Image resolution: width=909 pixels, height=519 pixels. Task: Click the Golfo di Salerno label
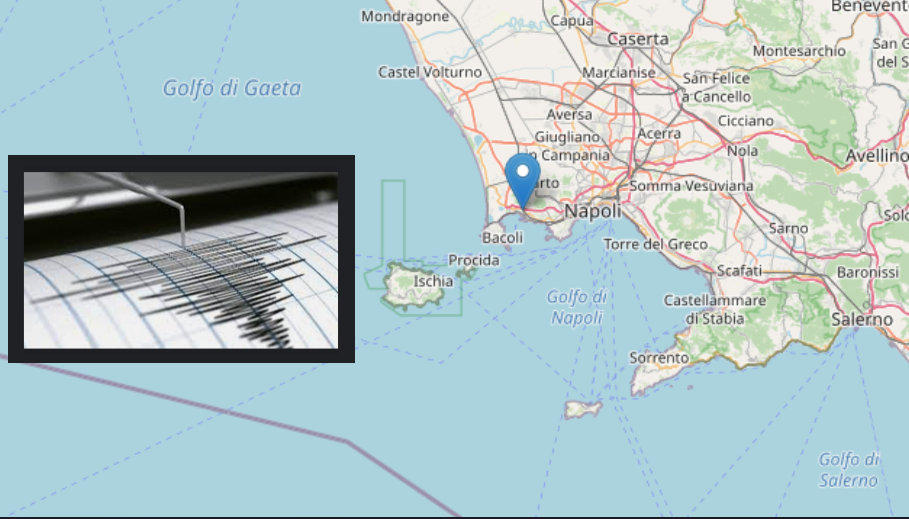tap(849, 470)
